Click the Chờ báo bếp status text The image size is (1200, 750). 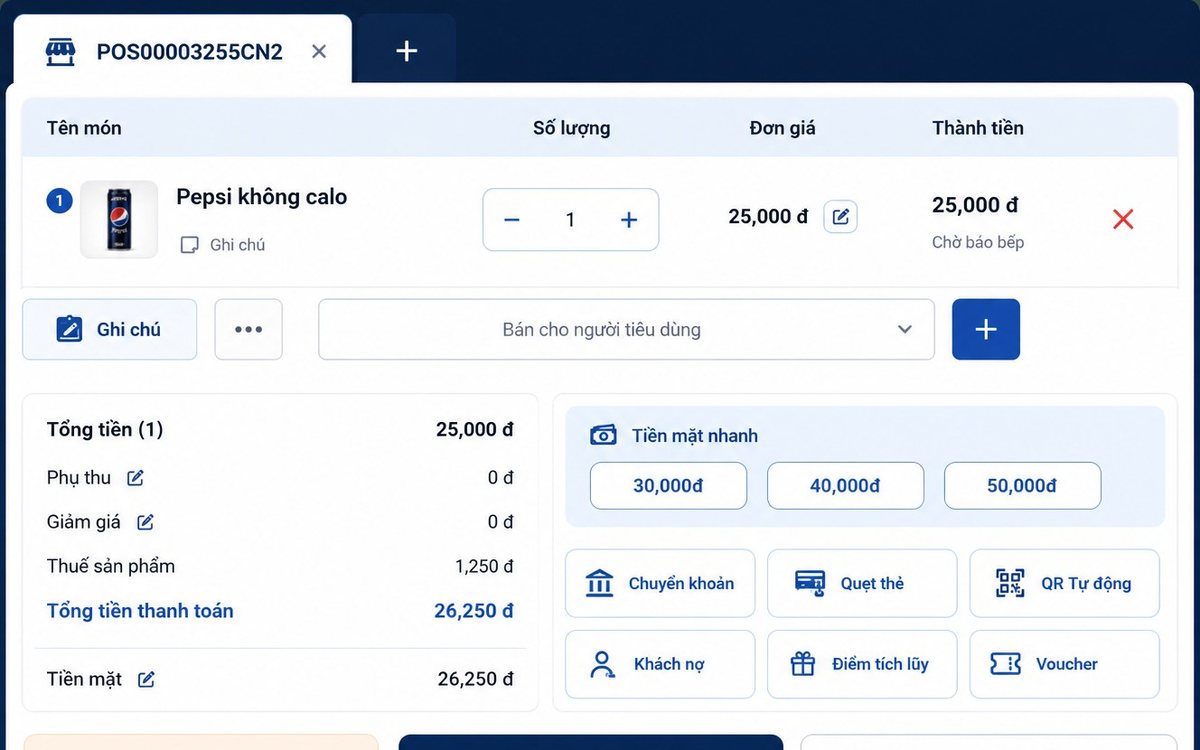pos(978,242)
